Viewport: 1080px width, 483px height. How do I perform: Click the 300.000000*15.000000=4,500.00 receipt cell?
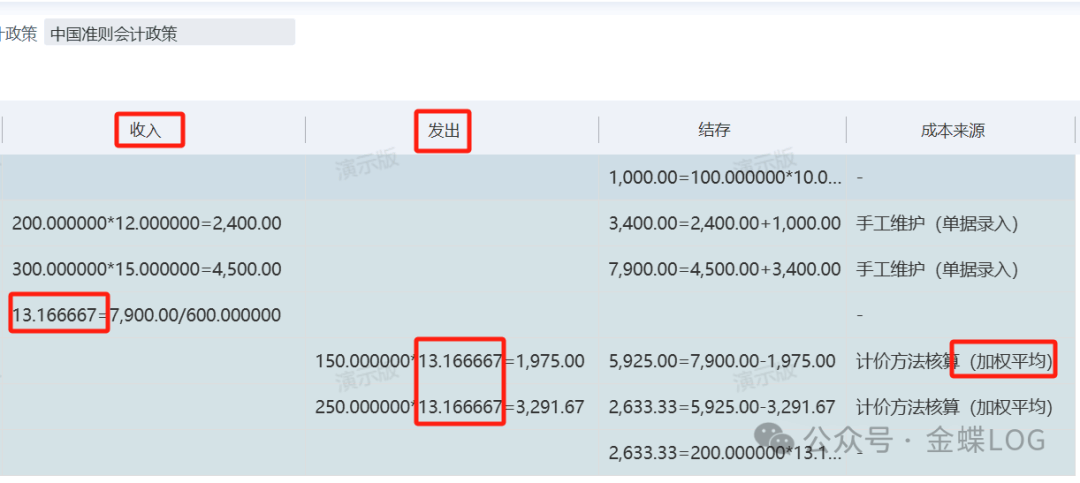coord(146,269)
